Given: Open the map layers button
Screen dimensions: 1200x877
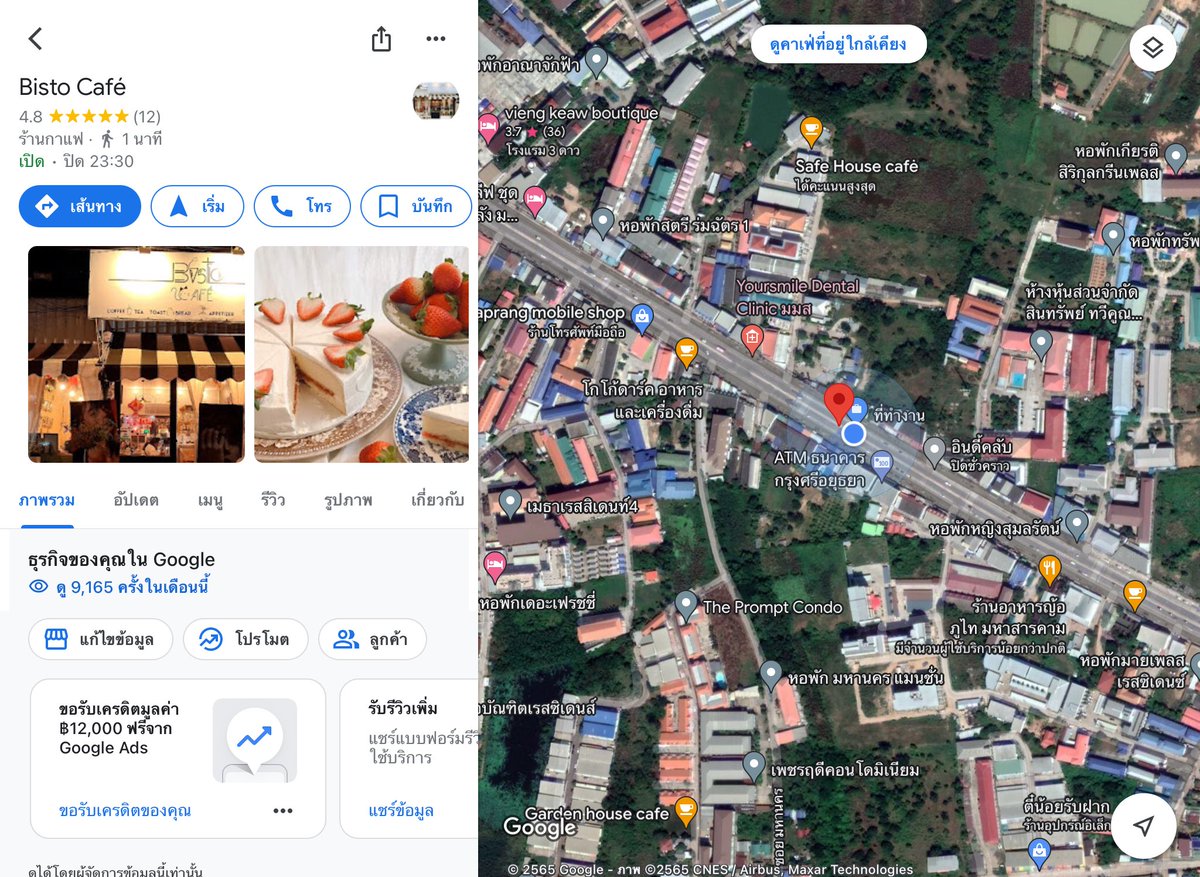Looking at the screenshot, I should tap(1153, 47).
